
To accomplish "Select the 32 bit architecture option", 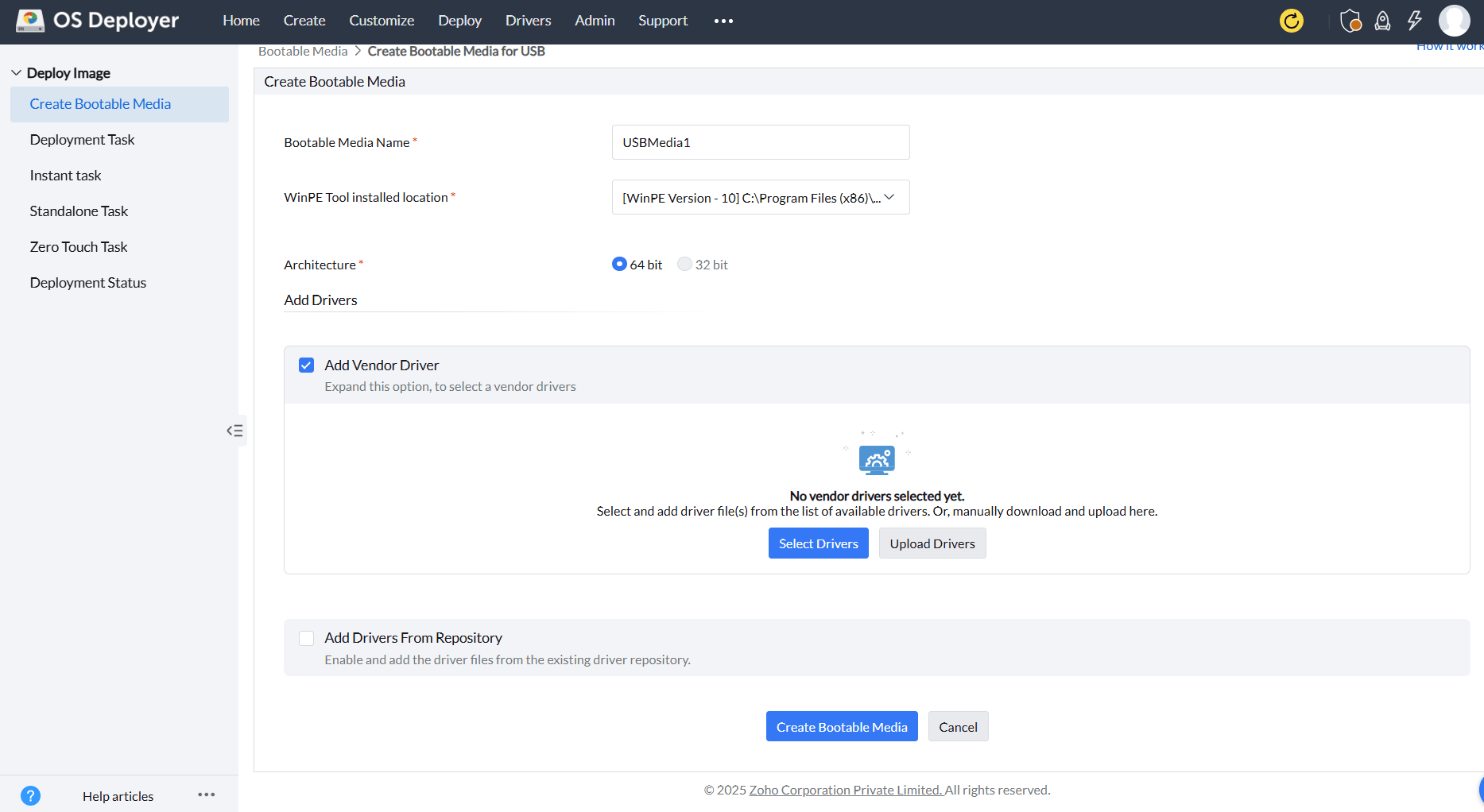I will [x=684, y=264].
